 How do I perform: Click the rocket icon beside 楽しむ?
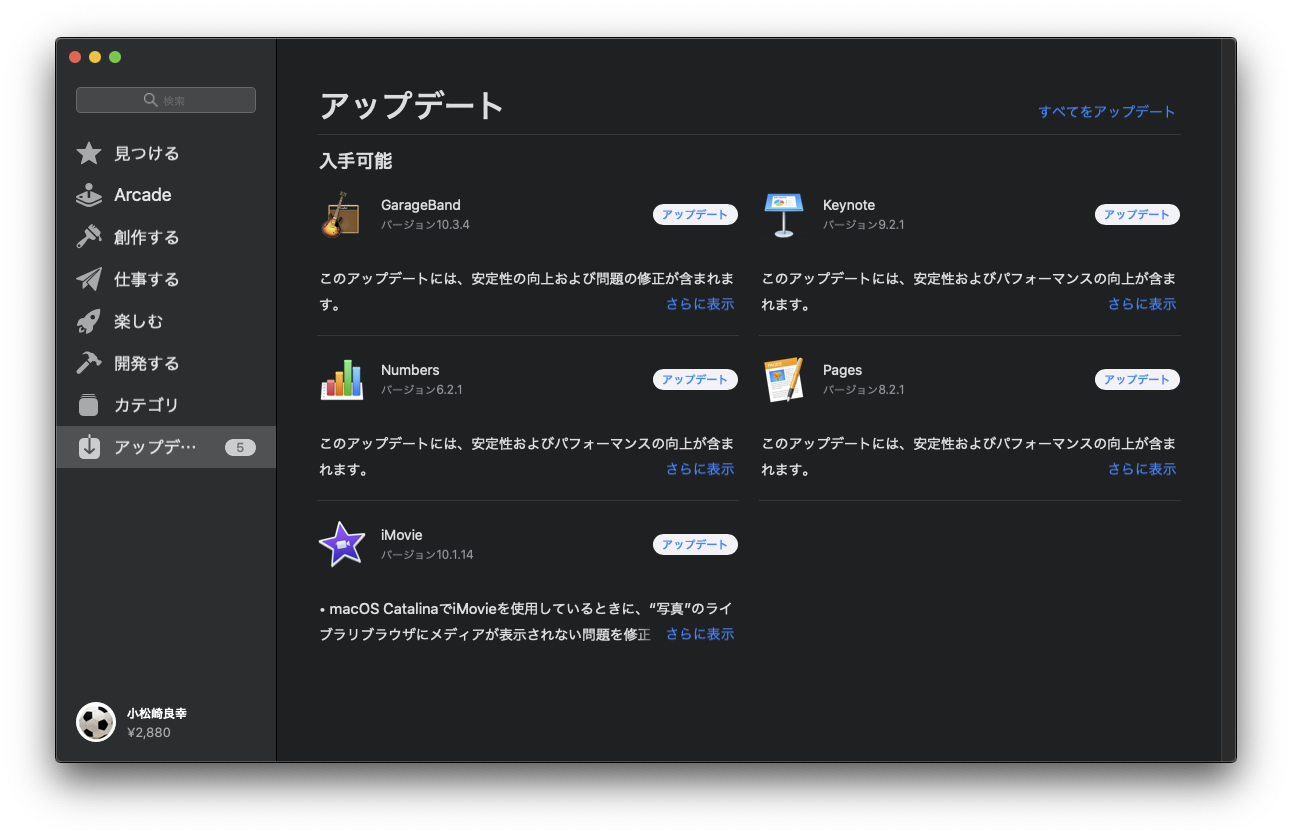tap(89, 321)
